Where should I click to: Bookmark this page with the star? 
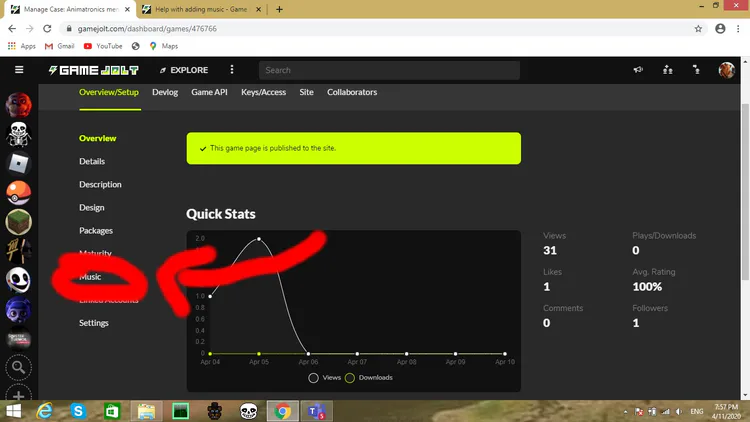(x=698, y=29)
